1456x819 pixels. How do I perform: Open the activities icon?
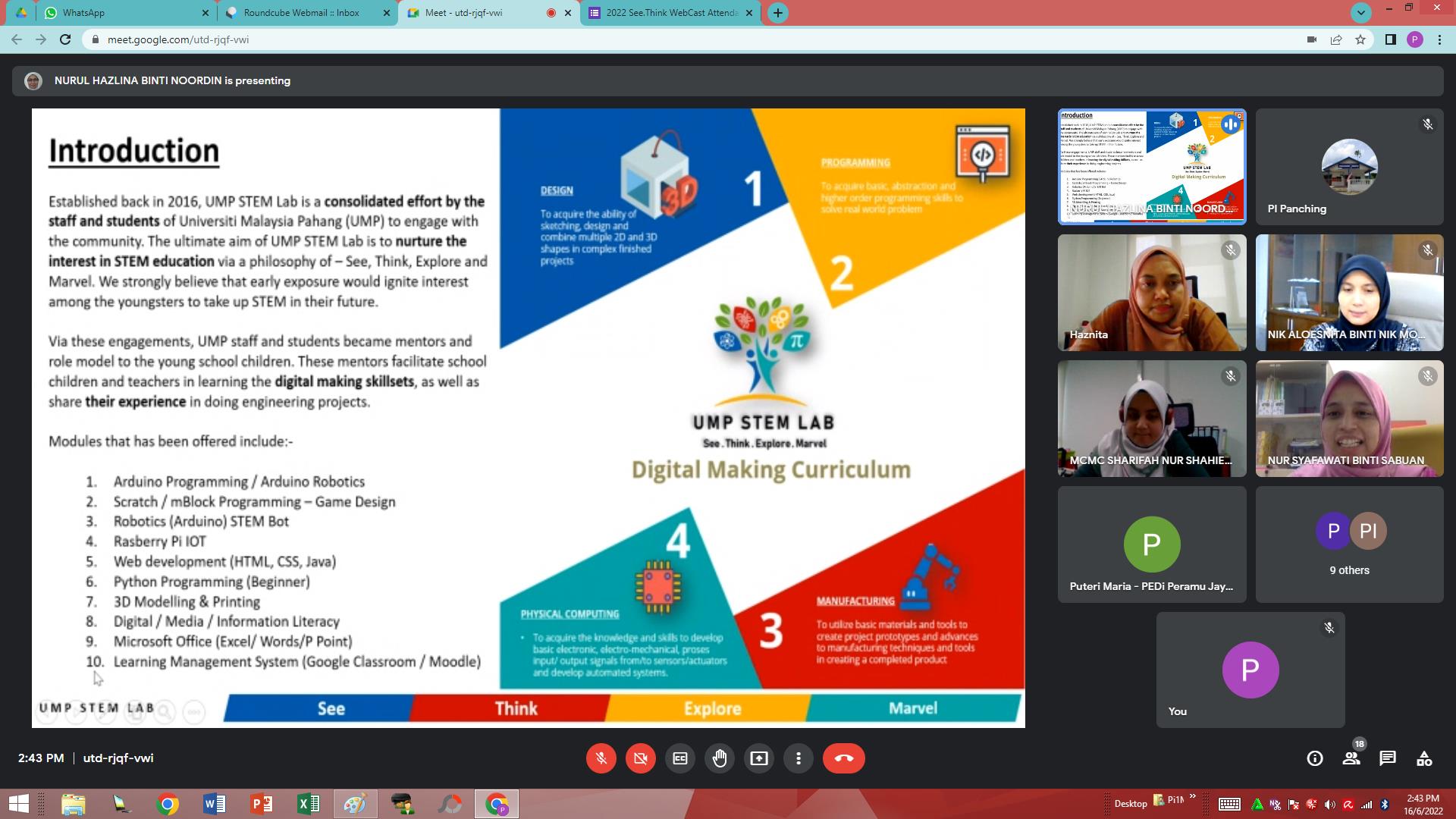click(1424, 758)
